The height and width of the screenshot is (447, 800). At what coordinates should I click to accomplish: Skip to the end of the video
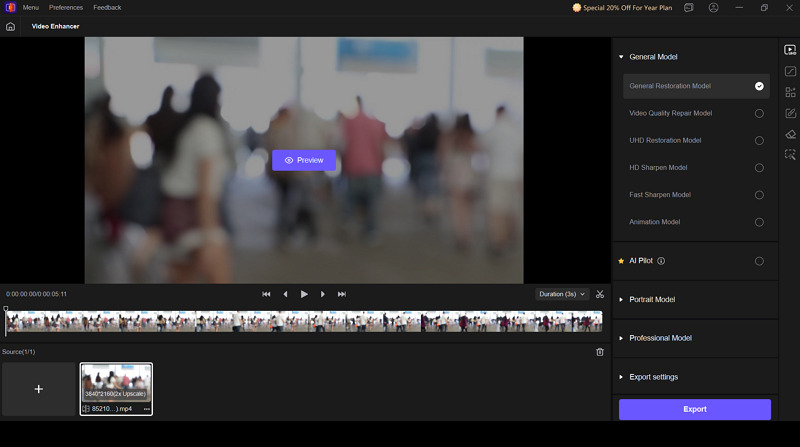pyautogui.click(x=342, y=294)
